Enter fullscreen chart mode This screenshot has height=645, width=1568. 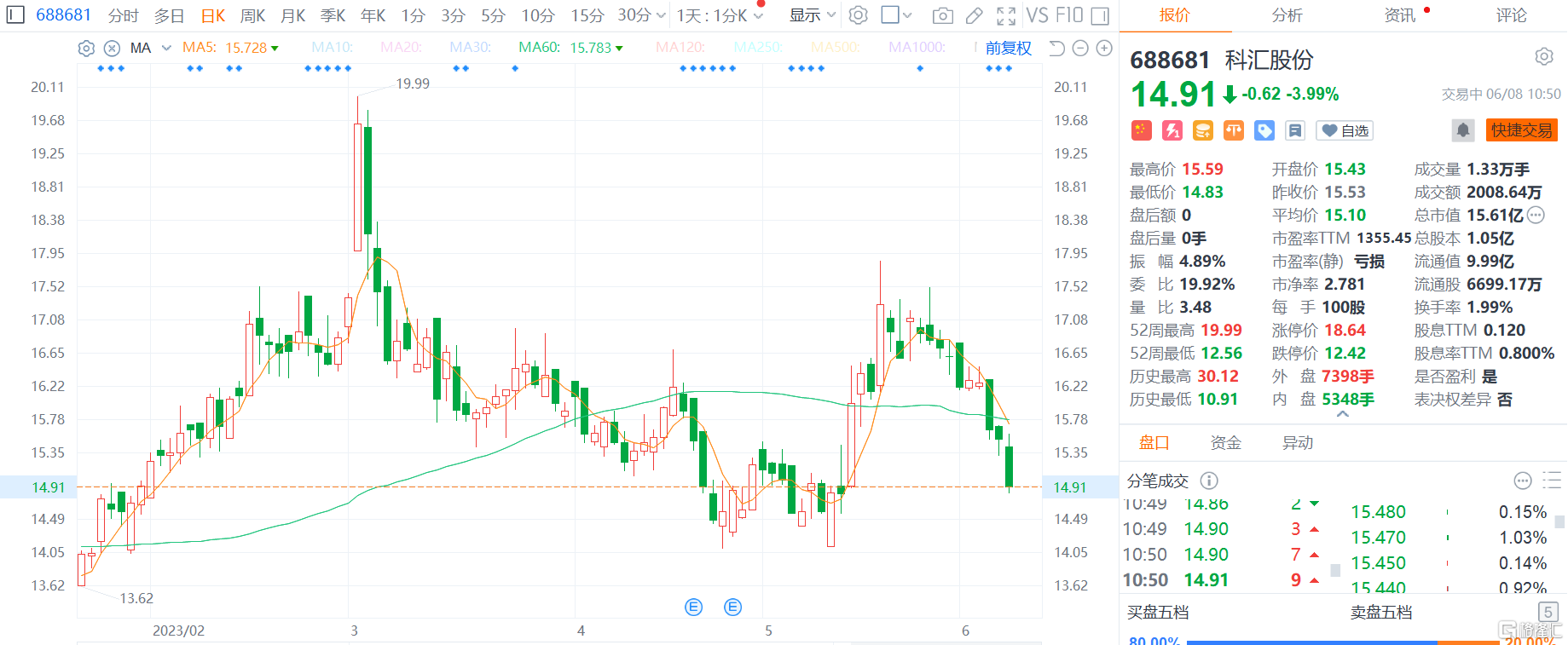pos(1006,15)
